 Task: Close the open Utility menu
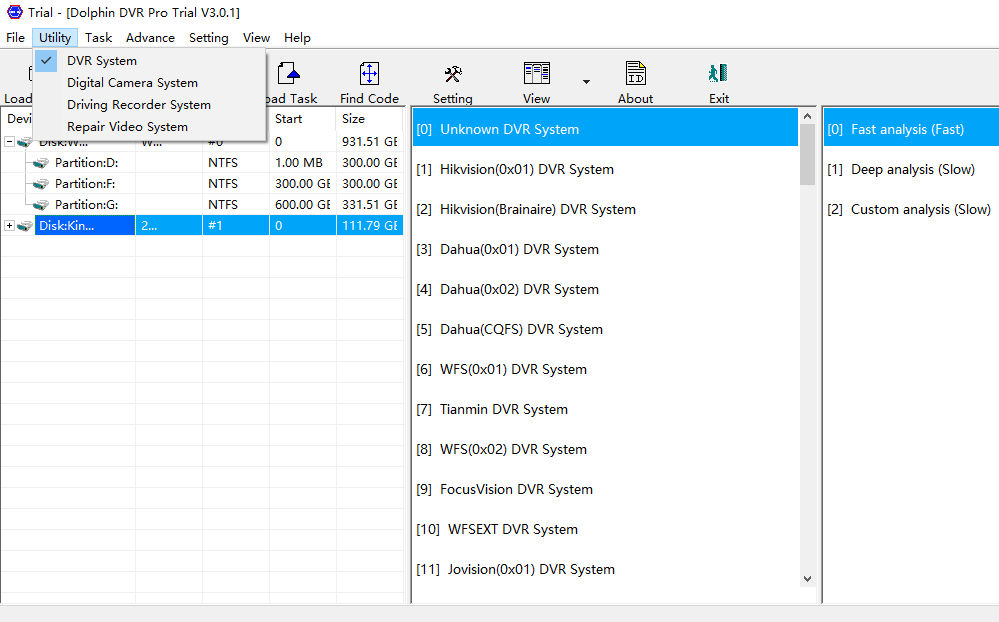(55, 38)
